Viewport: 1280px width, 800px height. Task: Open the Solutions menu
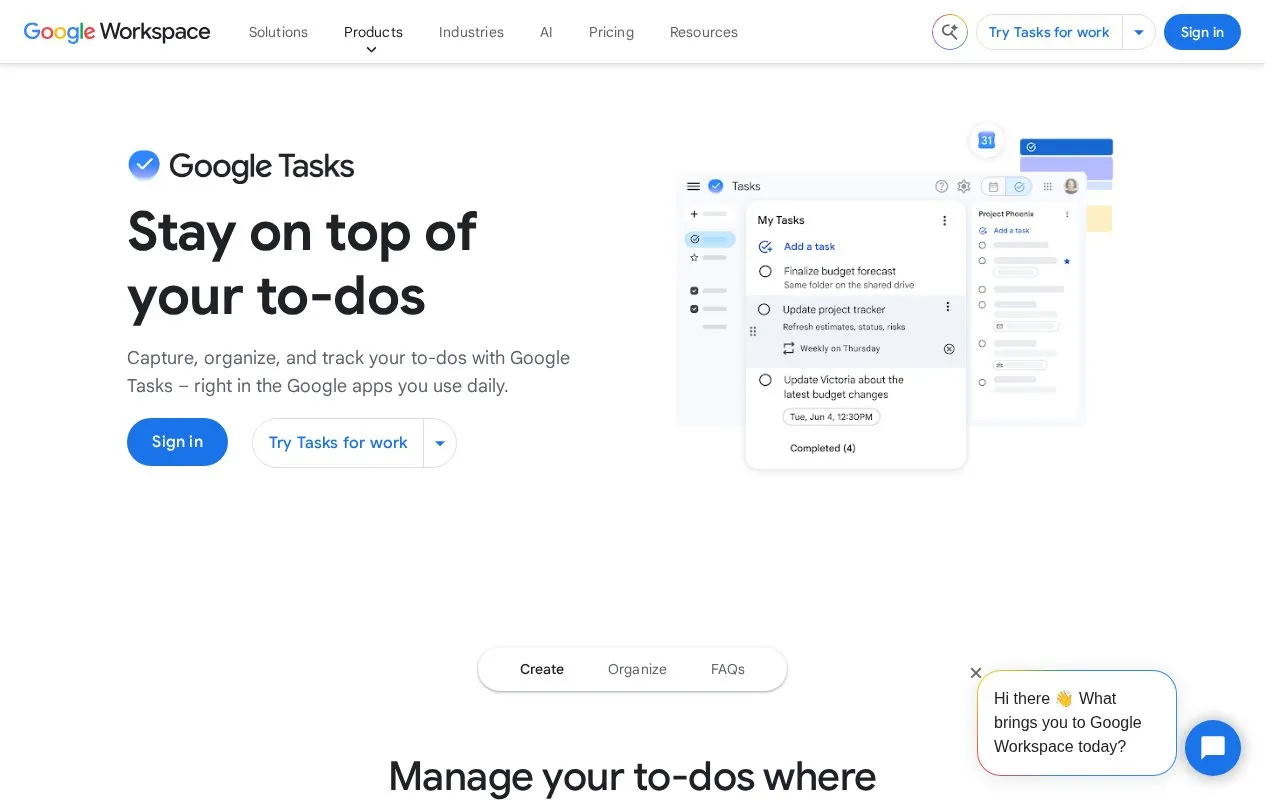[x=278, y=32]
